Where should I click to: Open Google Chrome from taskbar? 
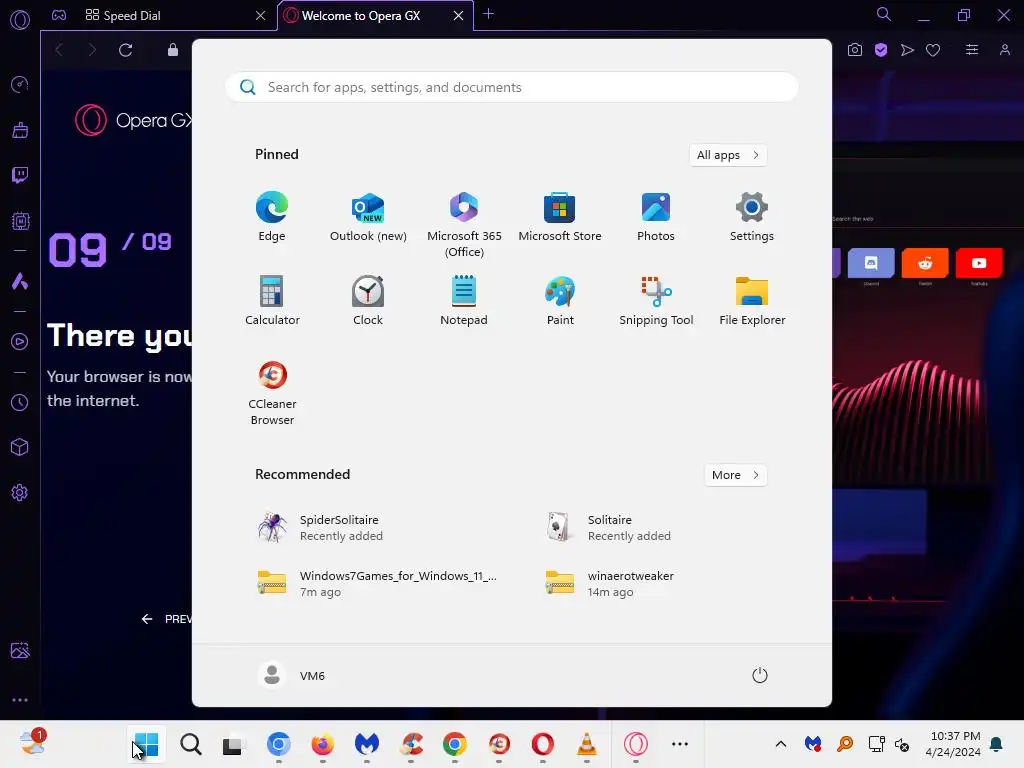pyautogui.click(x=455, y=744)
